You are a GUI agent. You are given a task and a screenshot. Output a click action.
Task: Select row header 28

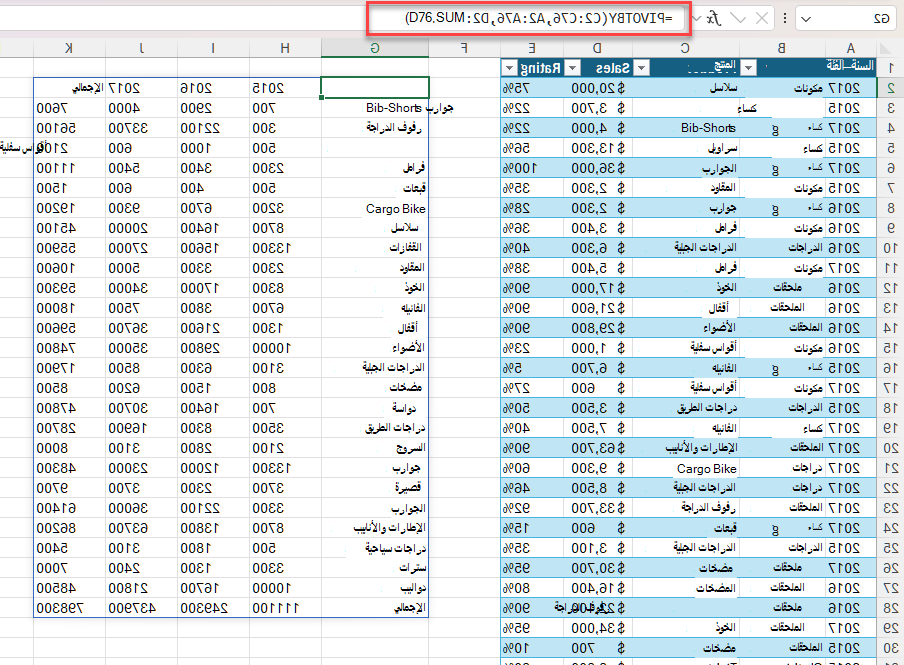click(x=891, y=608)
